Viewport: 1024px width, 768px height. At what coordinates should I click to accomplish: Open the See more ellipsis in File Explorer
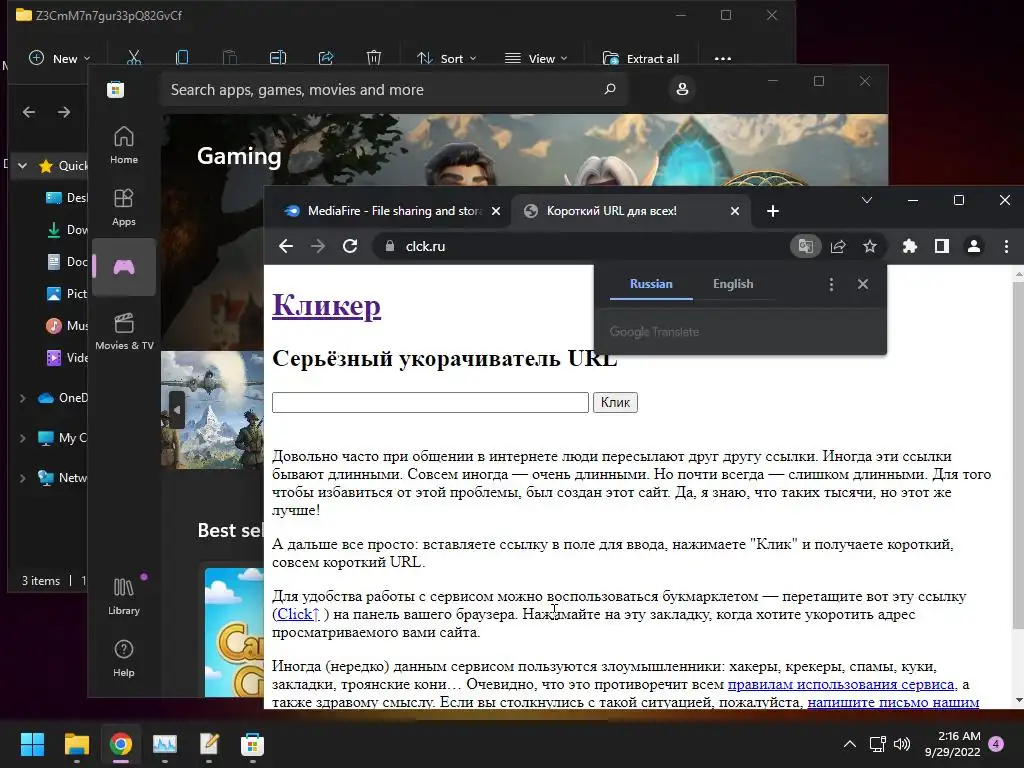(723, 59)
